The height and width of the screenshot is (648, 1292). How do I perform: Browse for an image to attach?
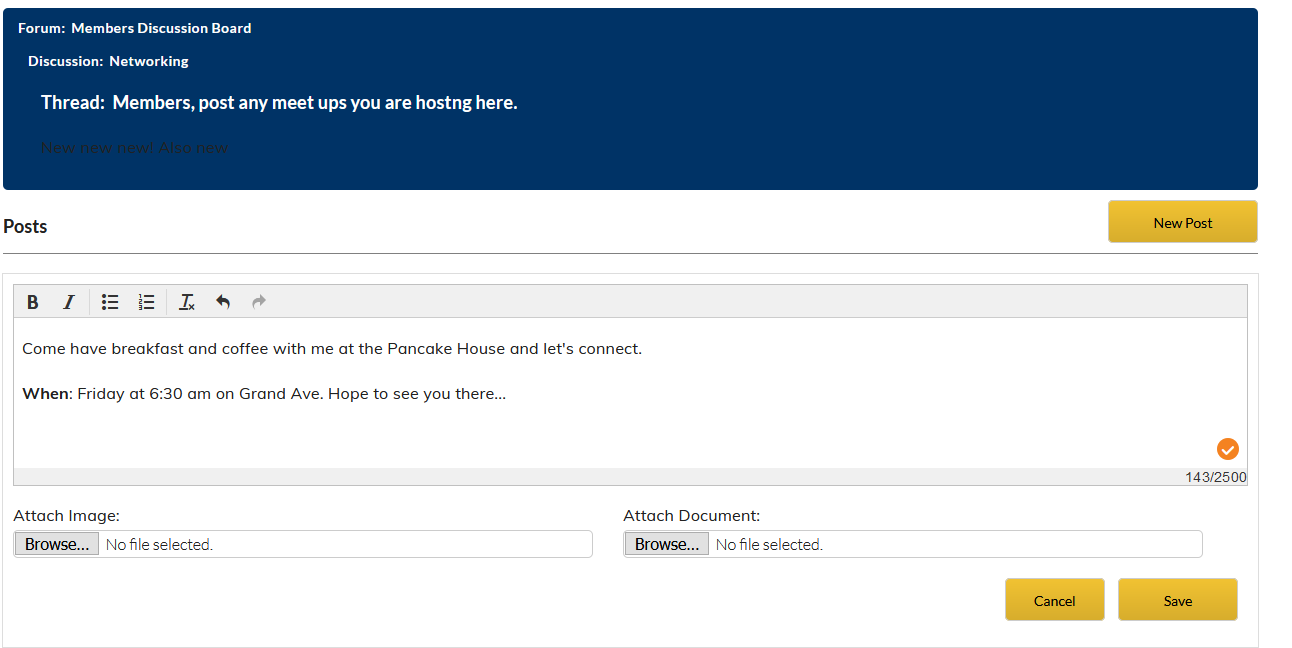coord(57,544)
